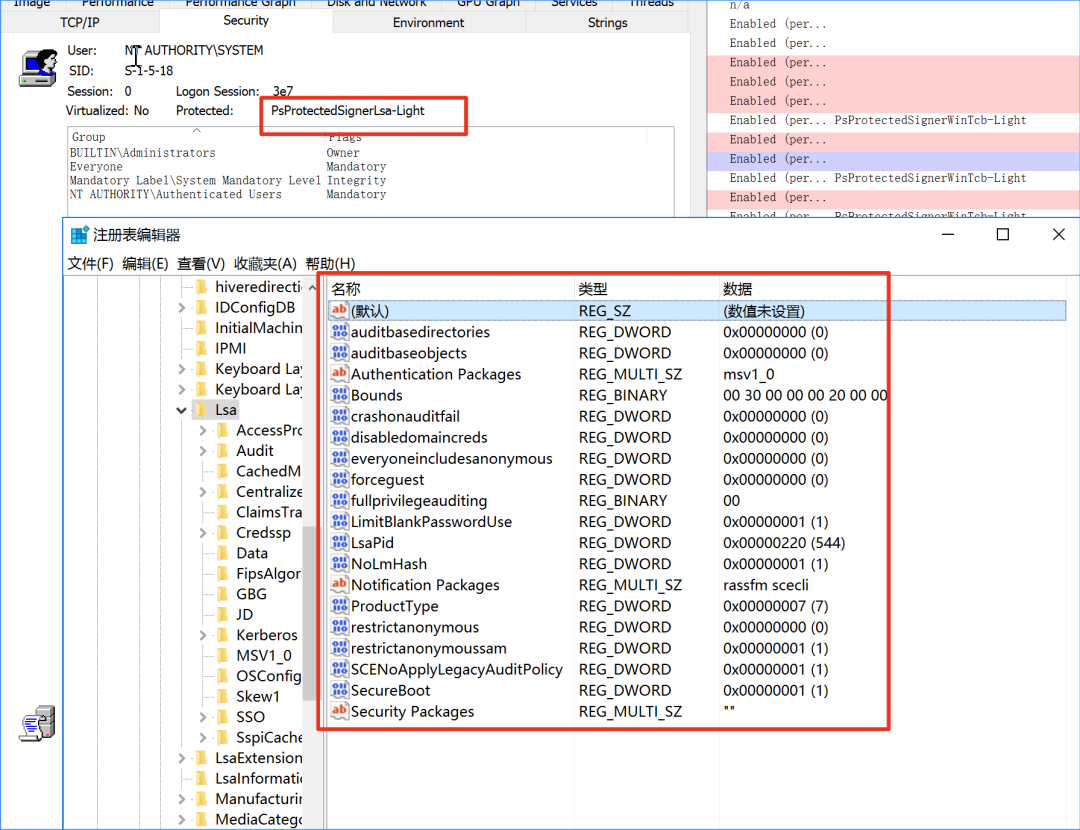Click the 0x00000220 (544) LsaPid data
The height and width of the screenshot is (830, 1080).
pyautogui.click(x=784, y=543)
